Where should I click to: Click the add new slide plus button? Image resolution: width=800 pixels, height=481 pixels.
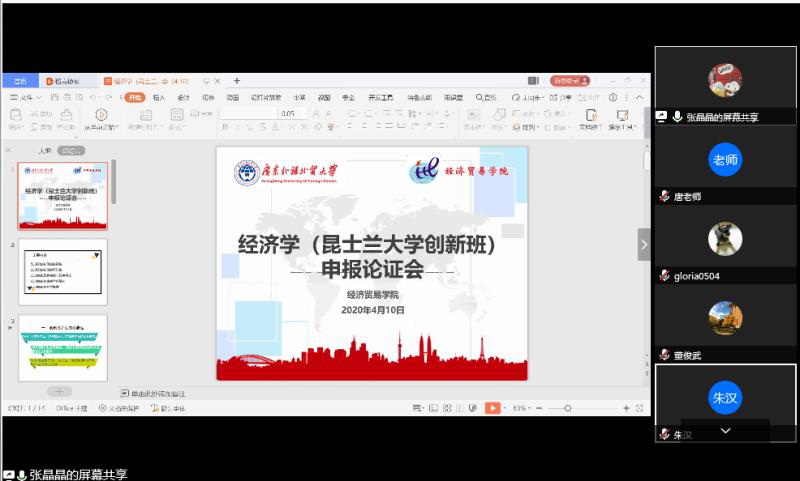pyautogui.click(x=60, y=392)
